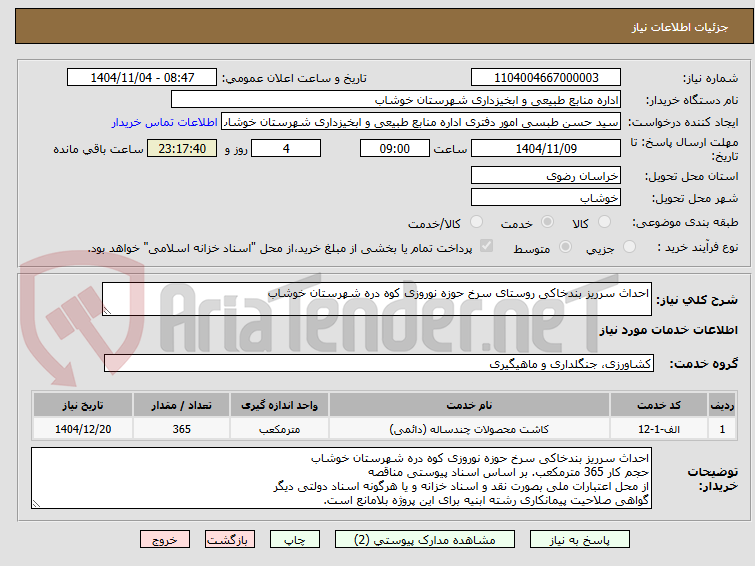Image resolution: width=755 pixels, height=566 pixels.
Task: Click the ردیف column header
Action: click(x=722, y=405)
